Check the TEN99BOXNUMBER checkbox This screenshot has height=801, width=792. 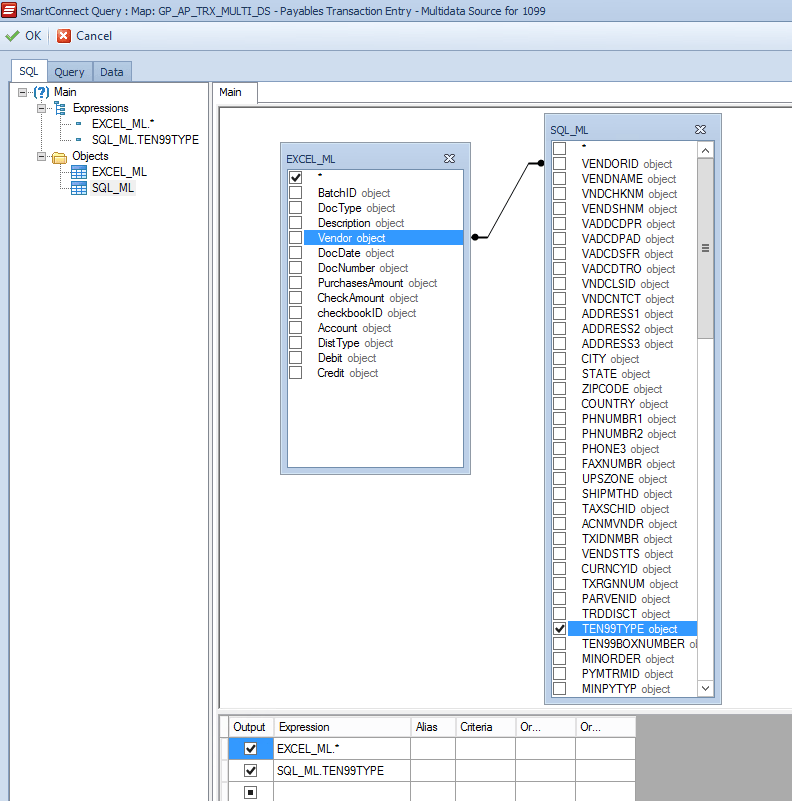click(x=560, y=644)
